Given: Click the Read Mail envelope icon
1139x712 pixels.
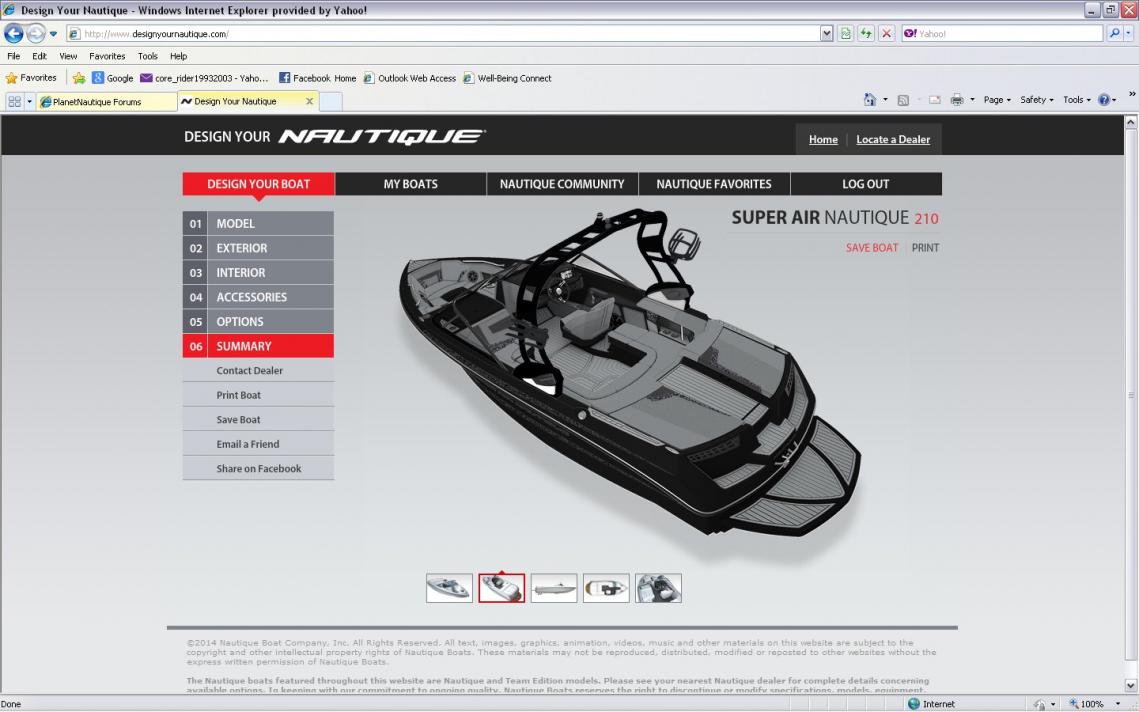Looking at the screenshot, I should (935, 100).
